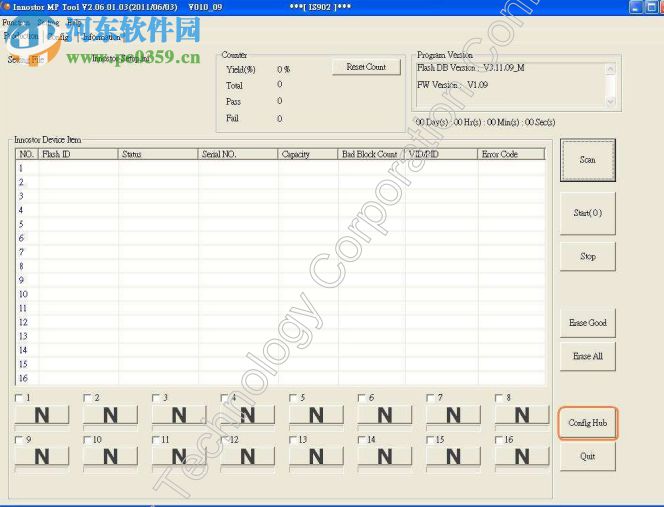The width and height of the screenshot is (664, 507).
Task: Click the Erase Good button
Action: (587, 323)
